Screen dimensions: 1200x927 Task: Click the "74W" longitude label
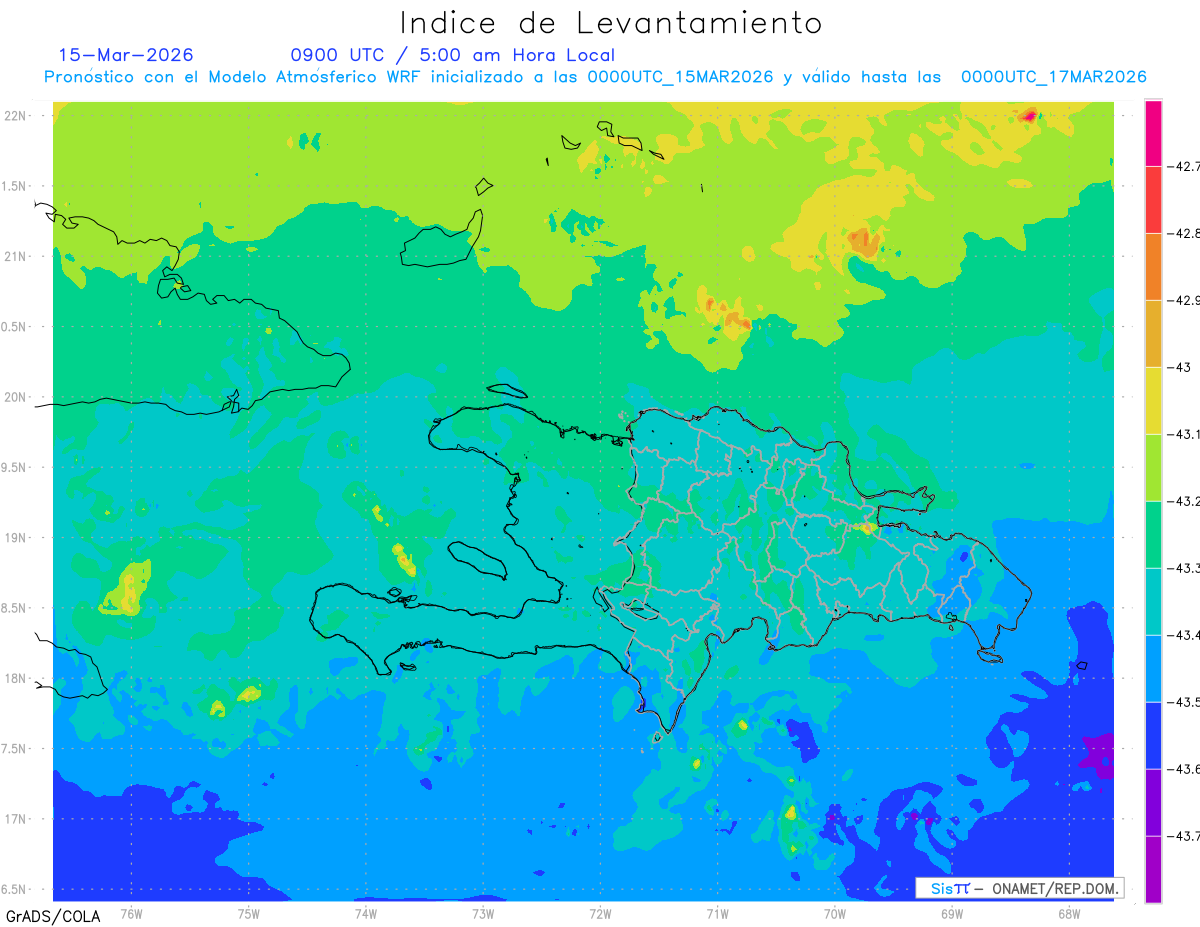[x=366, y=913]
